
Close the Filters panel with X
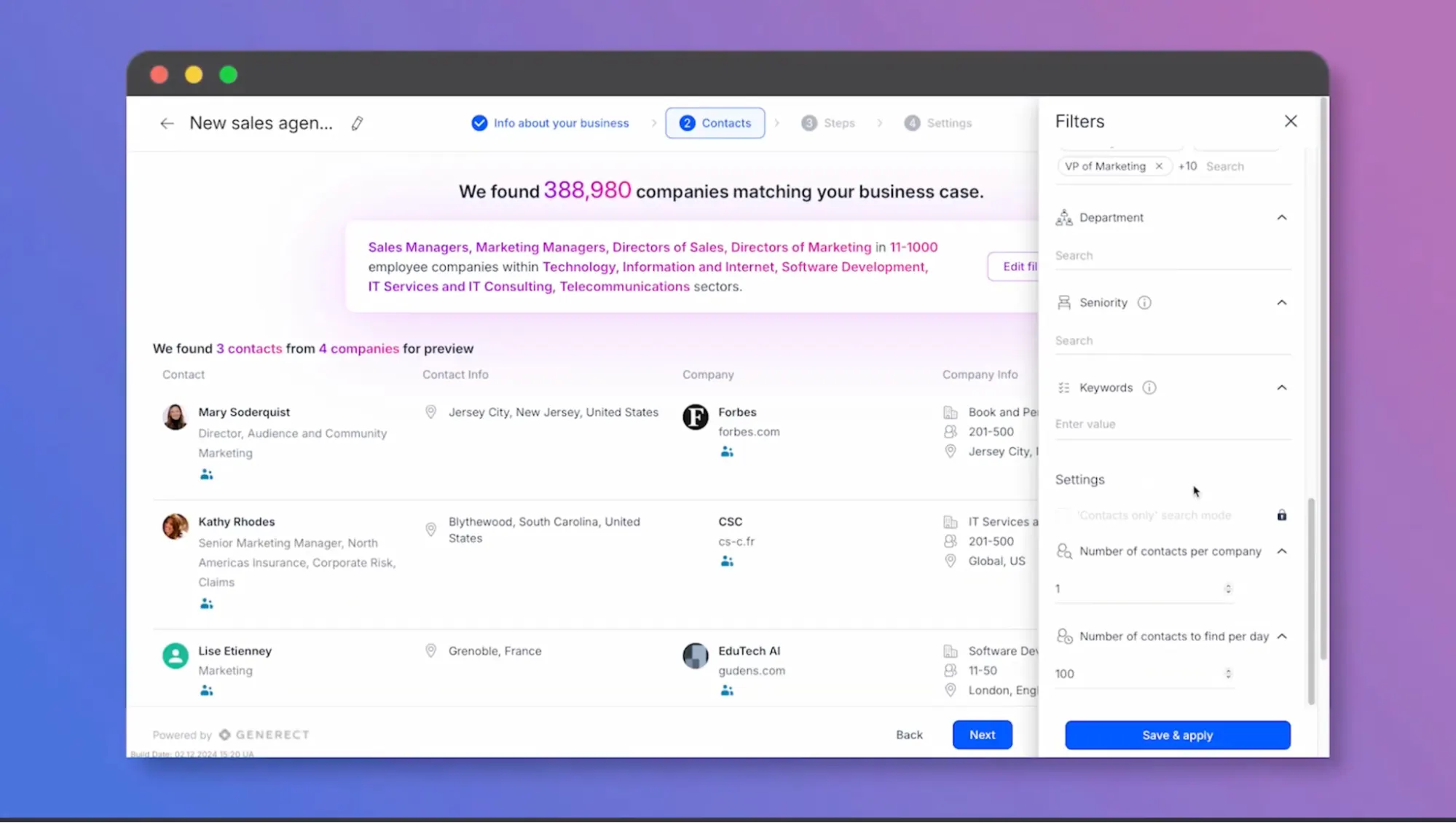pyautogui.click(x=1290, y=121)
